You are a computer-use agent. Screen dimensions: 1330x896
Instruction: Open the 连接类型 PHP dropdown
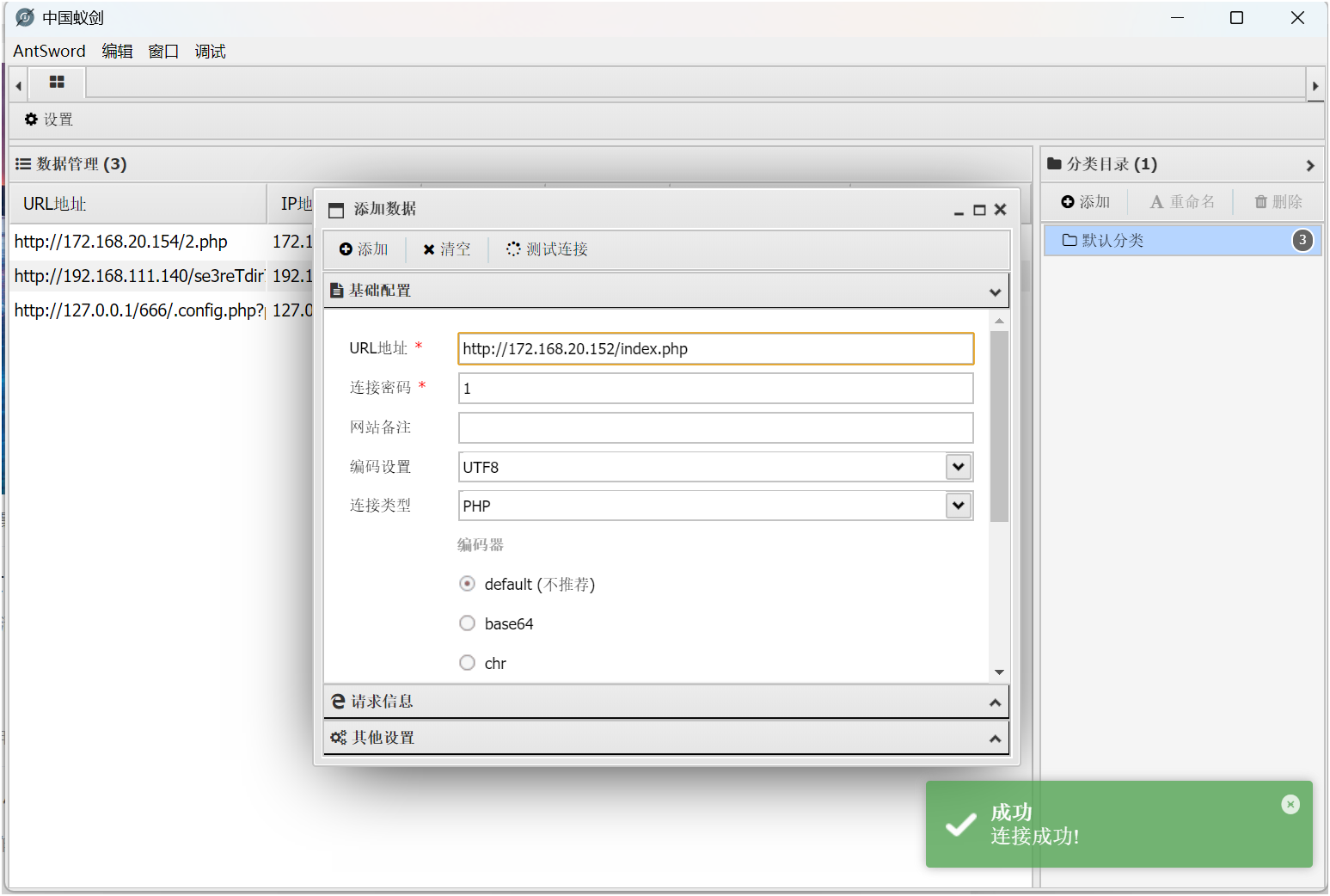959,506
